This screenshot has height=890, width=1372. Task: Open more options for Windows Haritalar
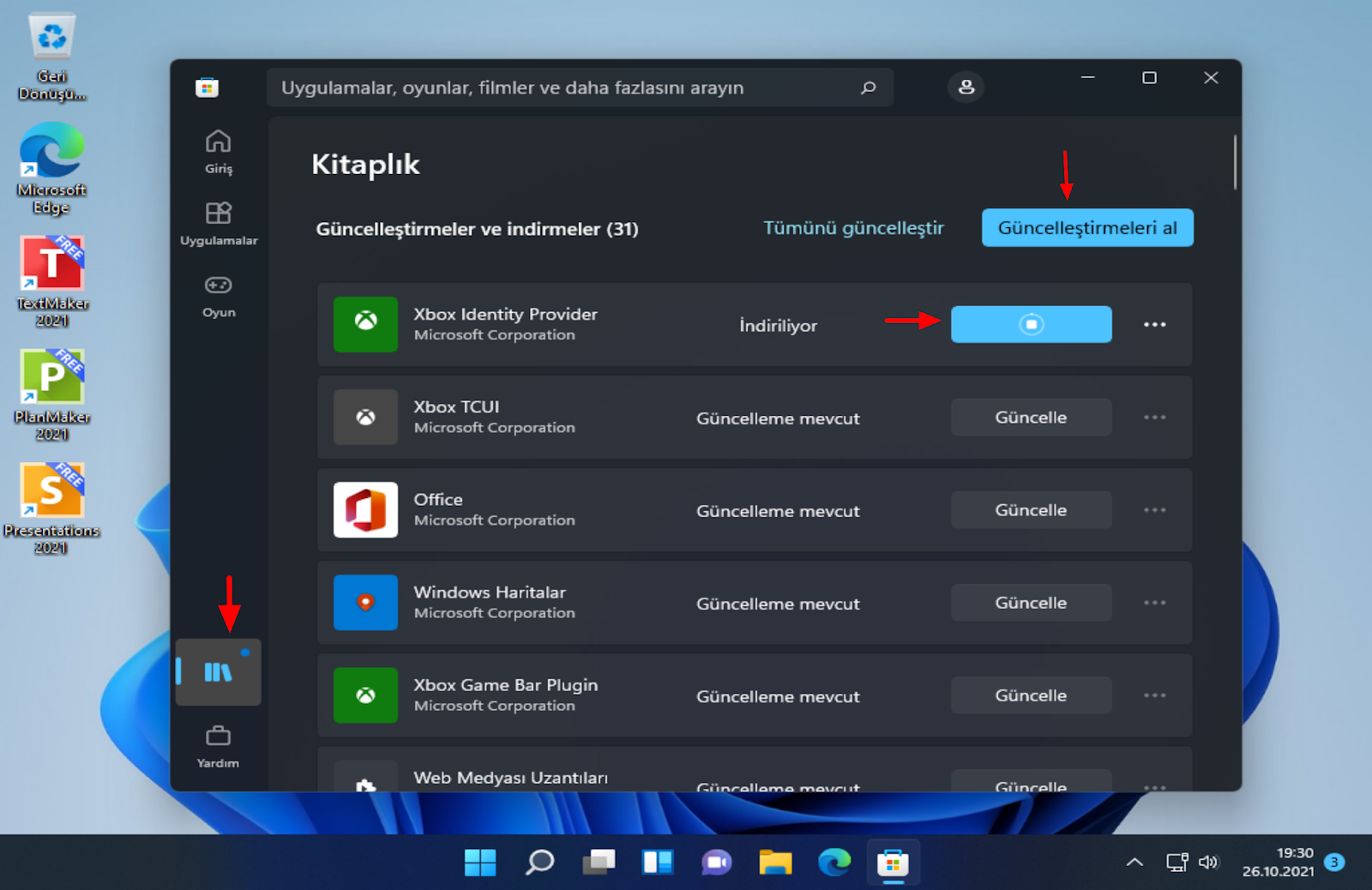1154,602
